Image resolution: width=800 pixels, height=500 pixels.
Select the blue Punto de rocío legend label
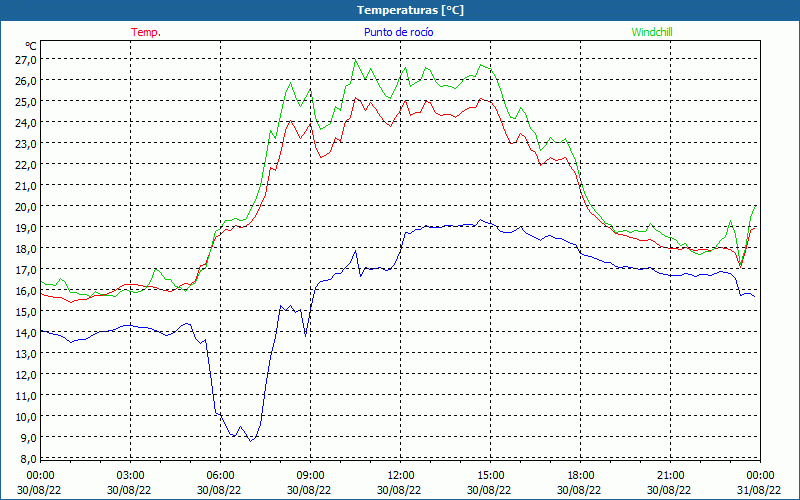click(398, 32)
